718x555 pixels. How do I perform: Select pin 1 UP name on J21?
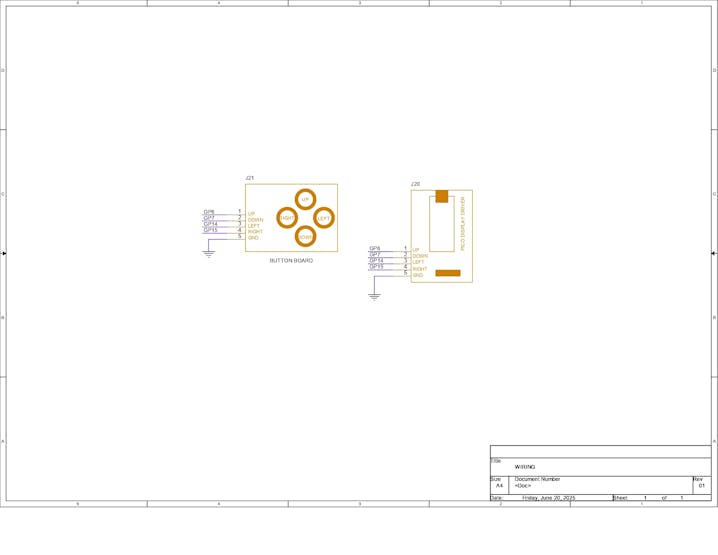click(251, 214)
